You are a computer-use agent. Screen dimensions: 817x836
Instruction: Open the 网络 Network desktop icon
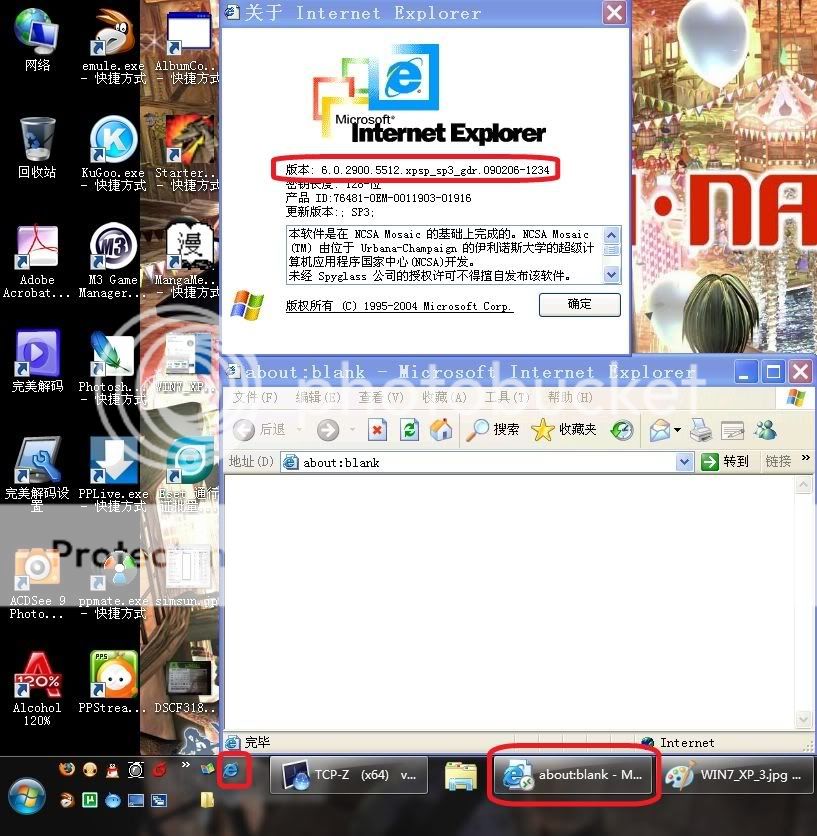[36, 40]
